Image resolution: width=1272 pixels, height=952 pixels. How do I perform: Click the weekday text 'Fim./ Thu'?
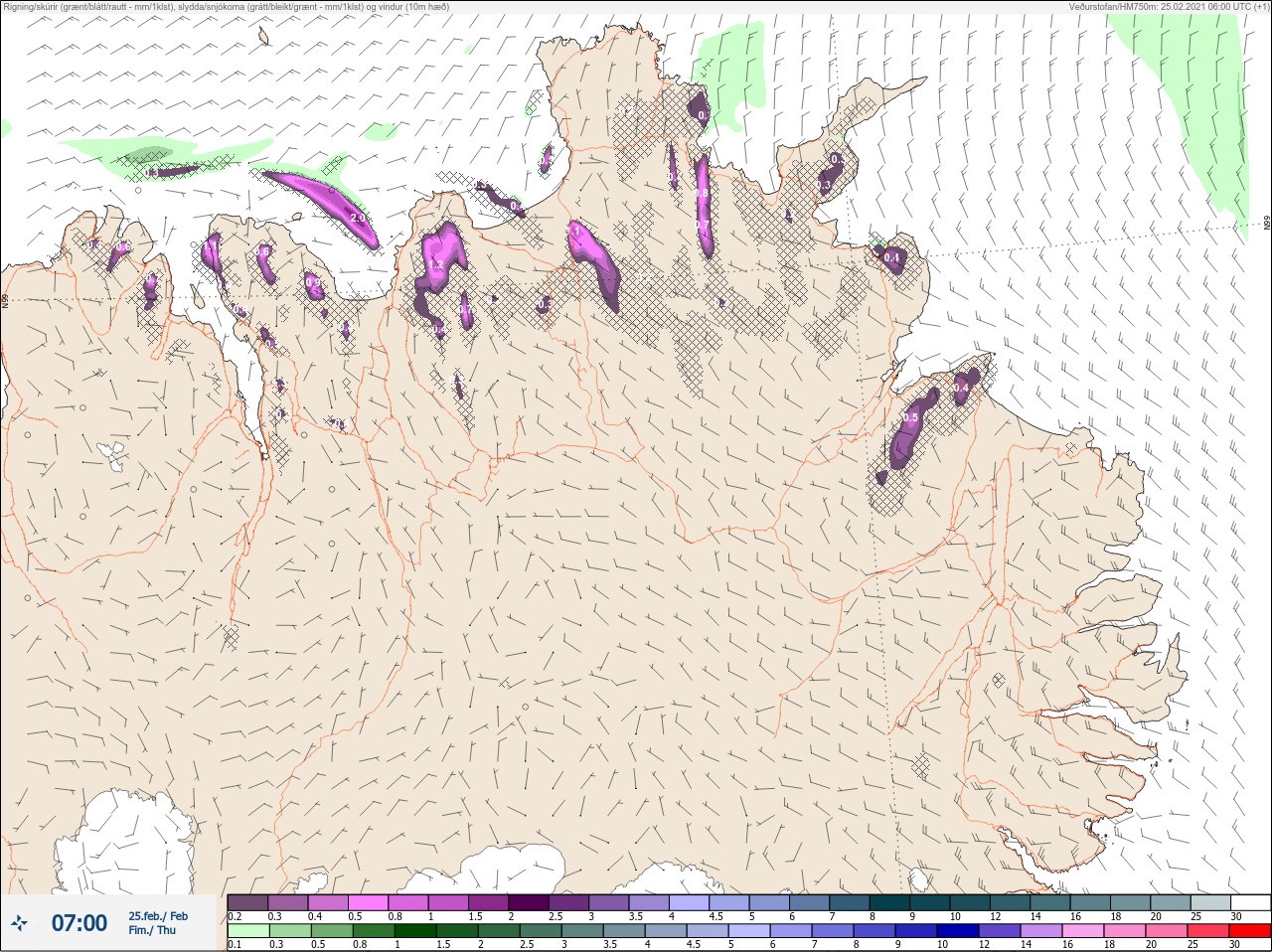pos(152,930)
